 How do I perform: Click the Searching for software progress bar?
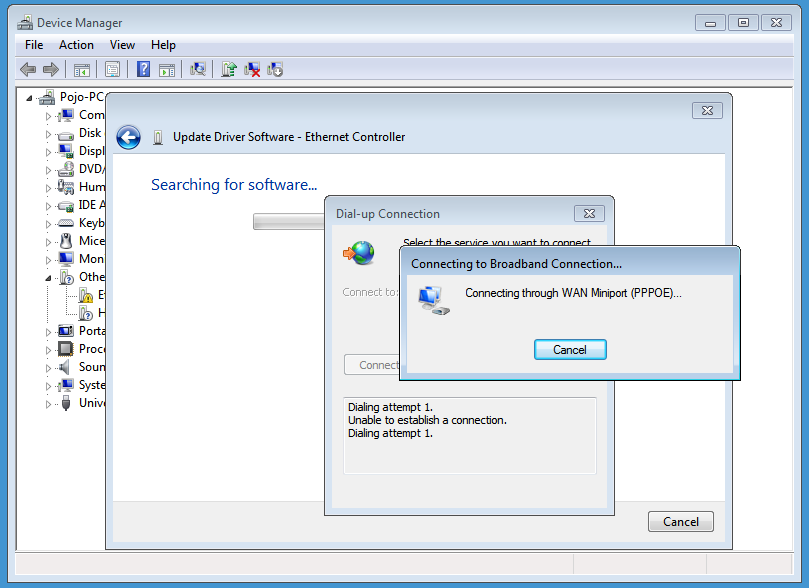289,222
